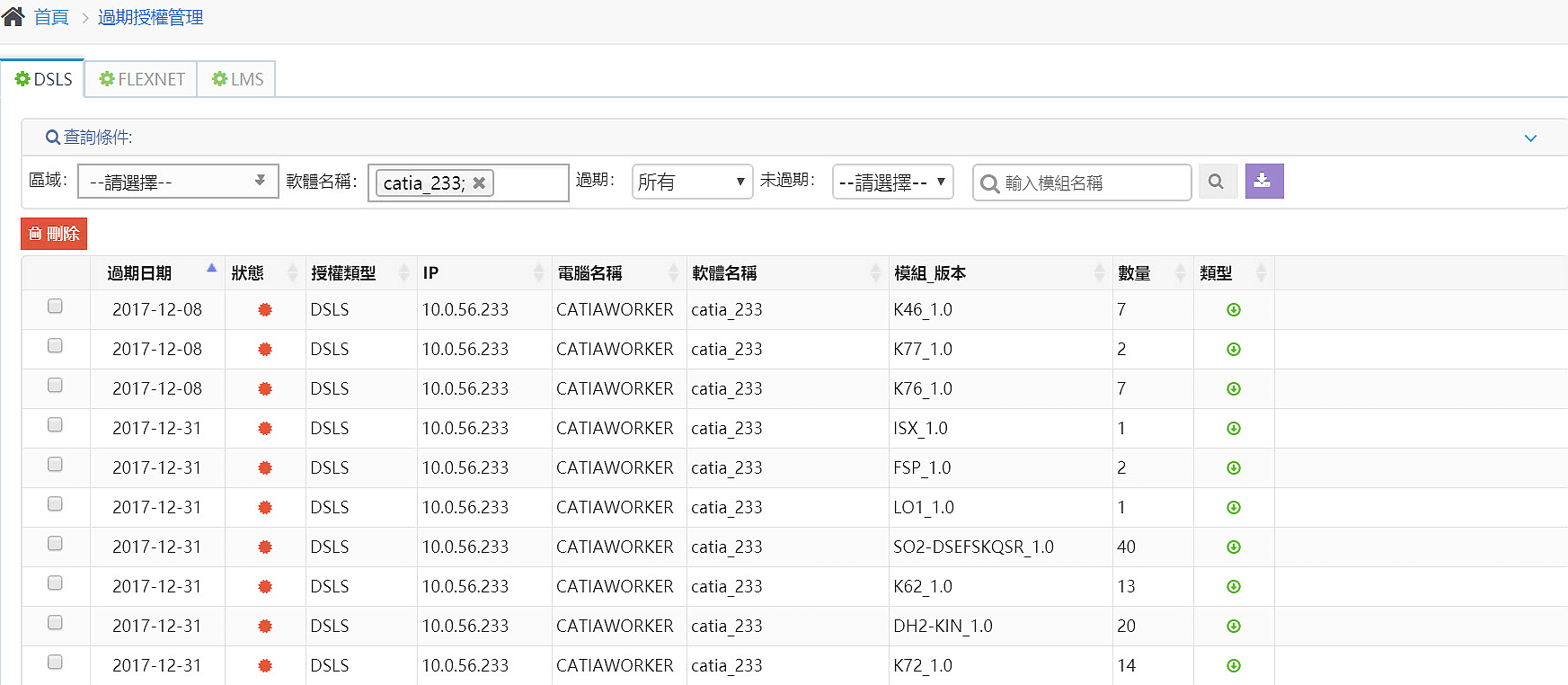Check the K77_1.0 row checkbox
Image resolution: width=1568 pixels, height=685 pixels.
(55, 346)
